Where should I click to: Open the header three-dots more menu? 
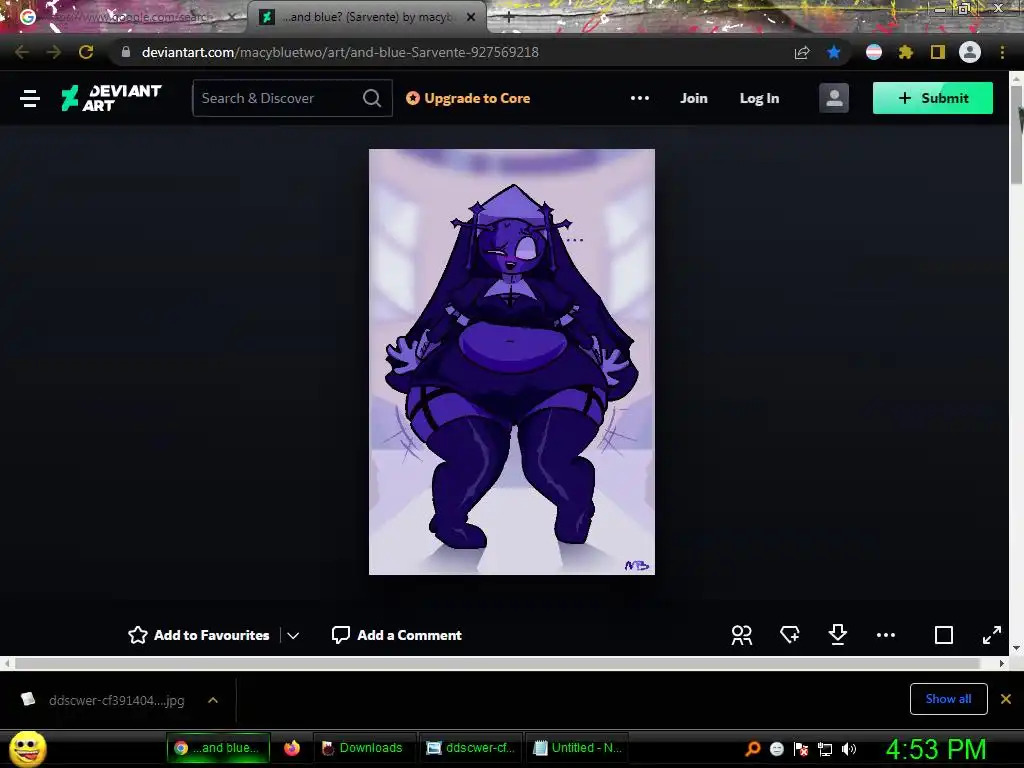[x=639, y=98]
